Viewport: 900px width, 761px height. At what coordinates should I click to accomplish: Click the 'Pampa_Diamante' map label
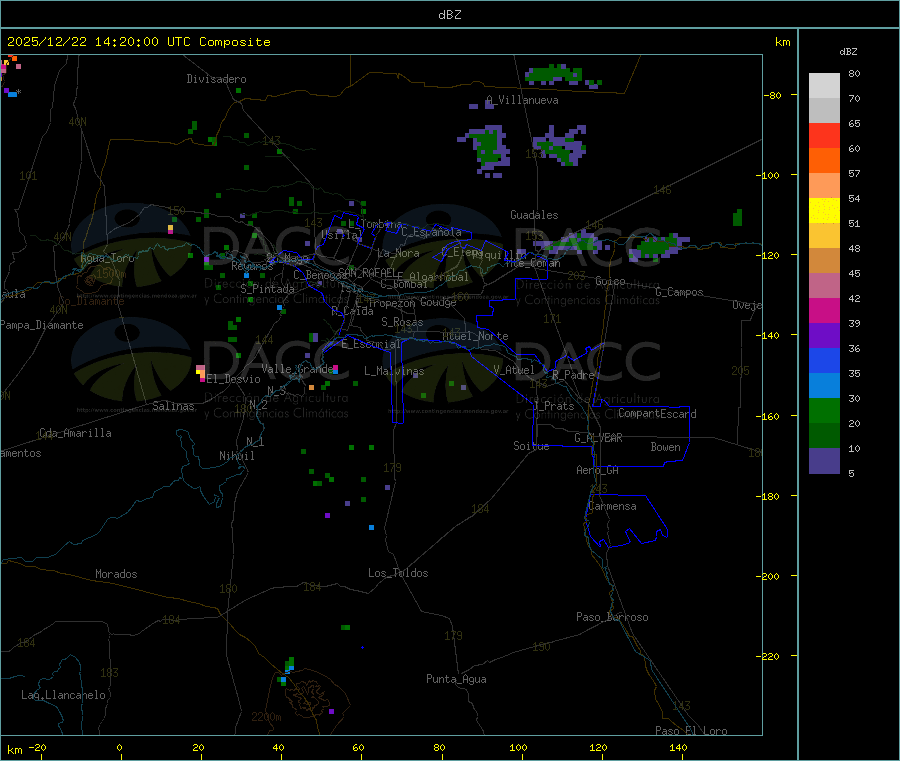(42, 325)
